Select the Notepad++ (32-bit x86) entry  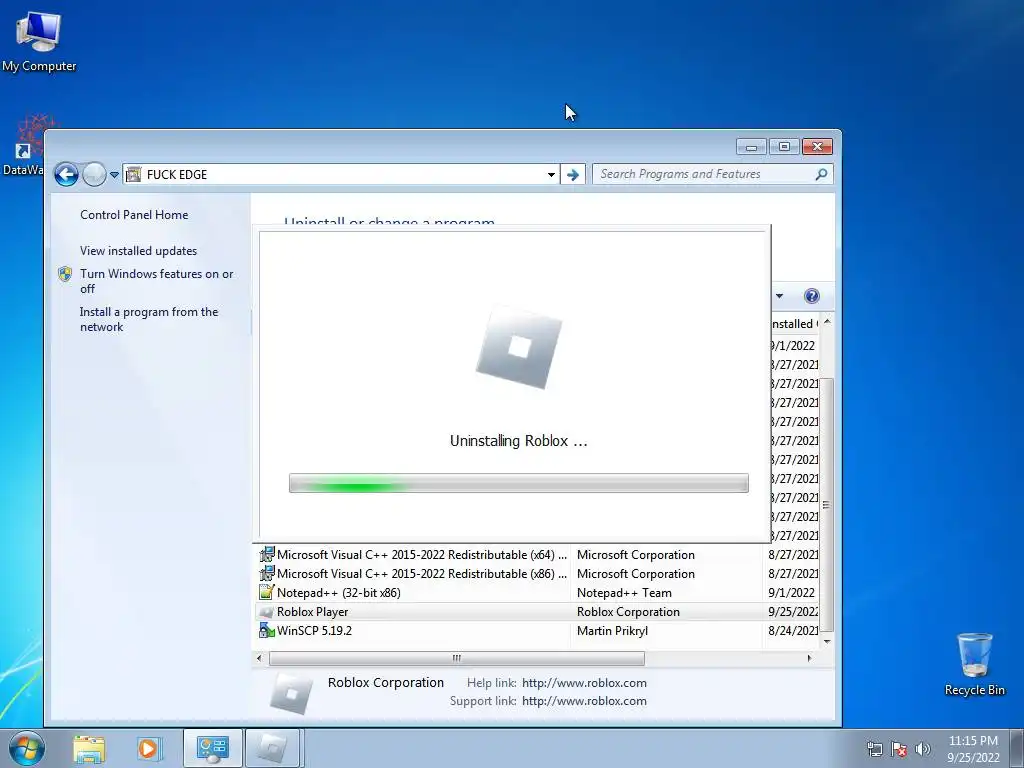[539, 592]
